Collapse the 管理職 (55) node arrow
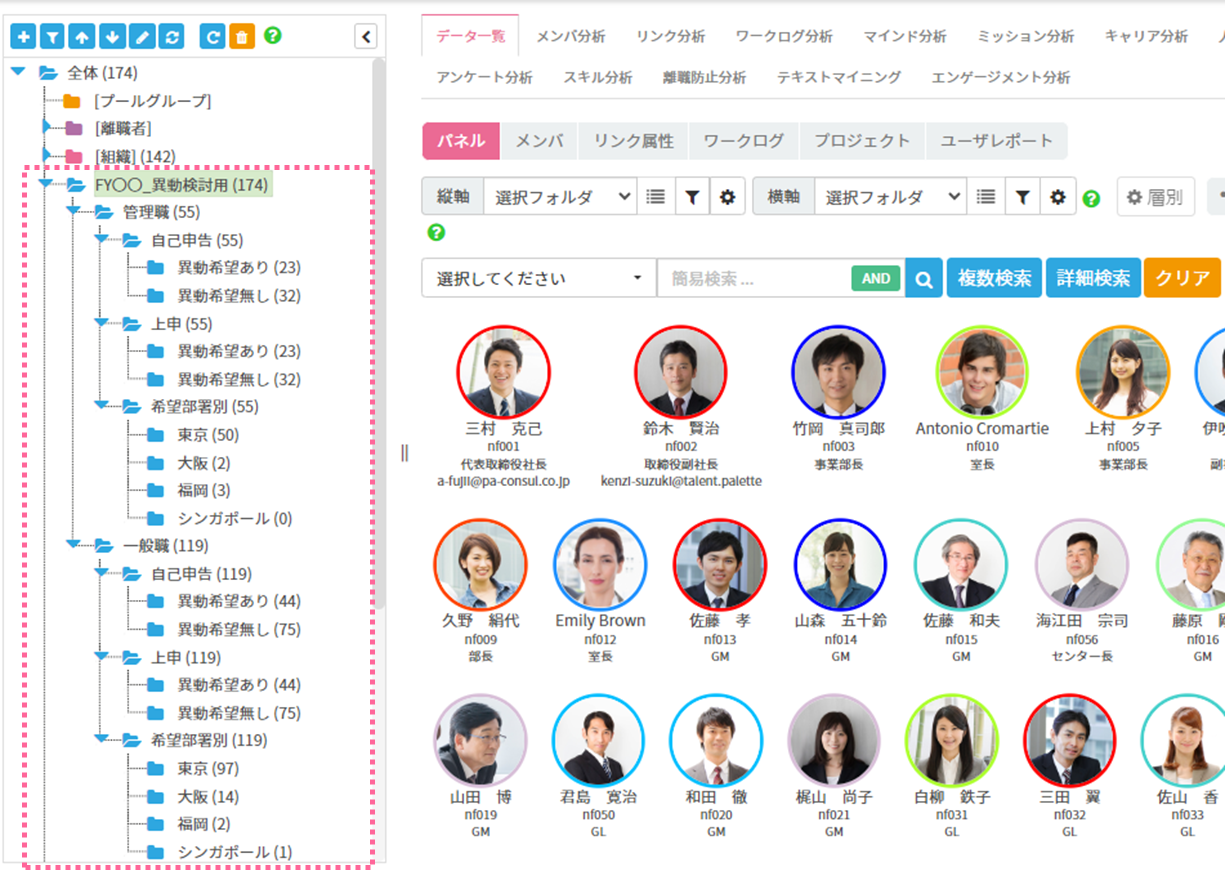This screenshot has width=1225, height=870. tap(74, 211)
